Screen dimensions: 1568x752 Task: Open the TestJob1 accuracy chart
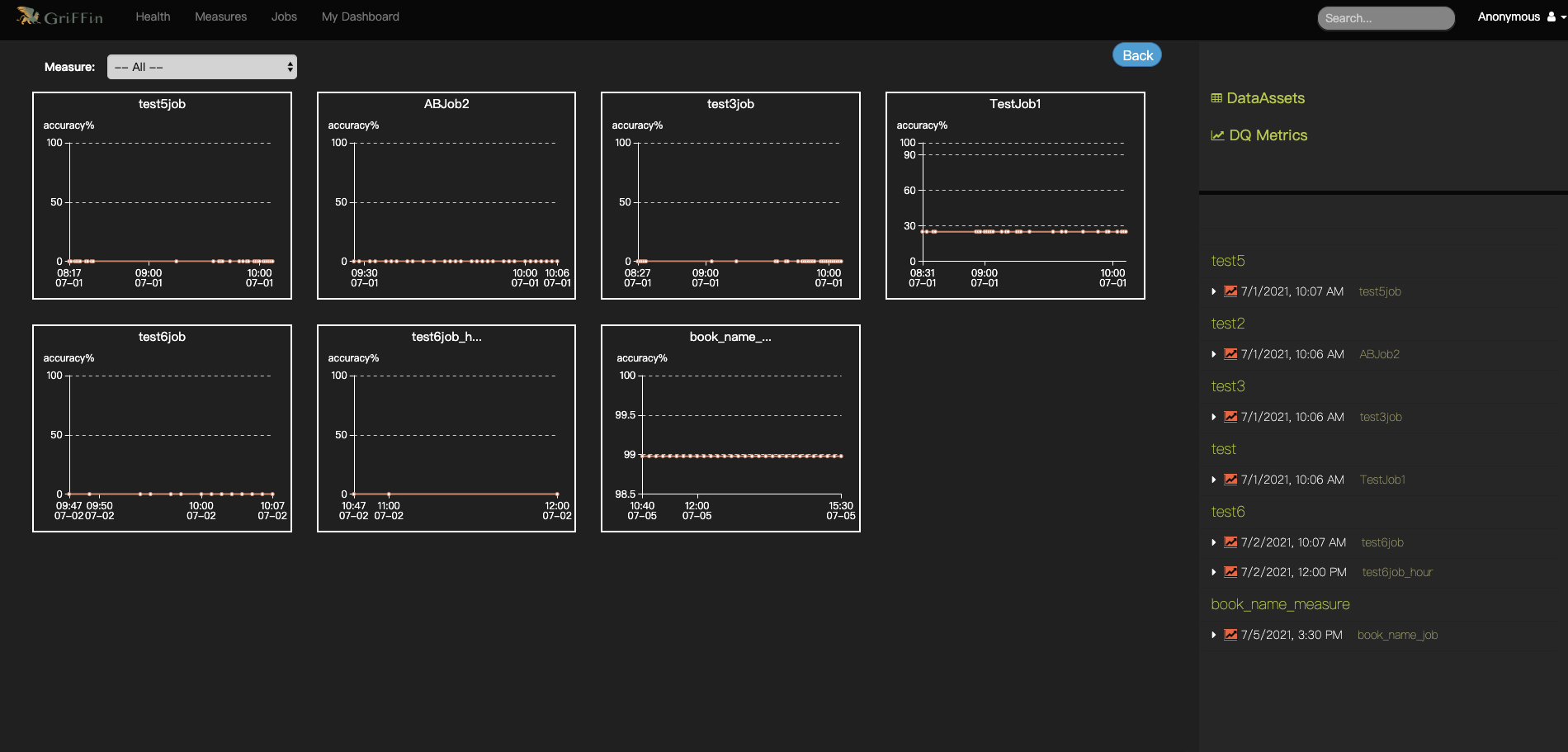tap(1015, 196)
